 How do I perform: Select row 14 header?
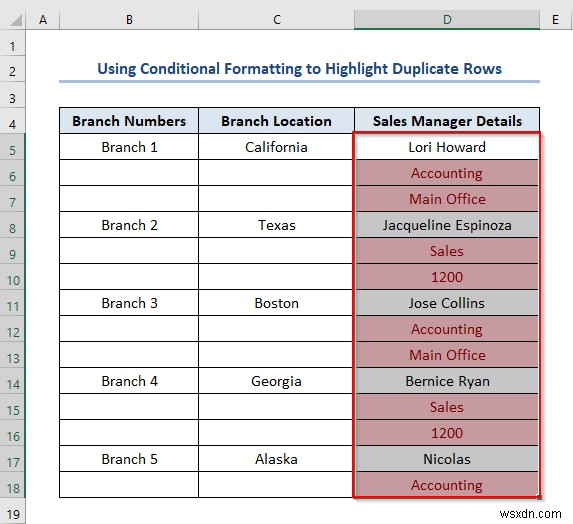pyautogui.click(x=12, y=381)
